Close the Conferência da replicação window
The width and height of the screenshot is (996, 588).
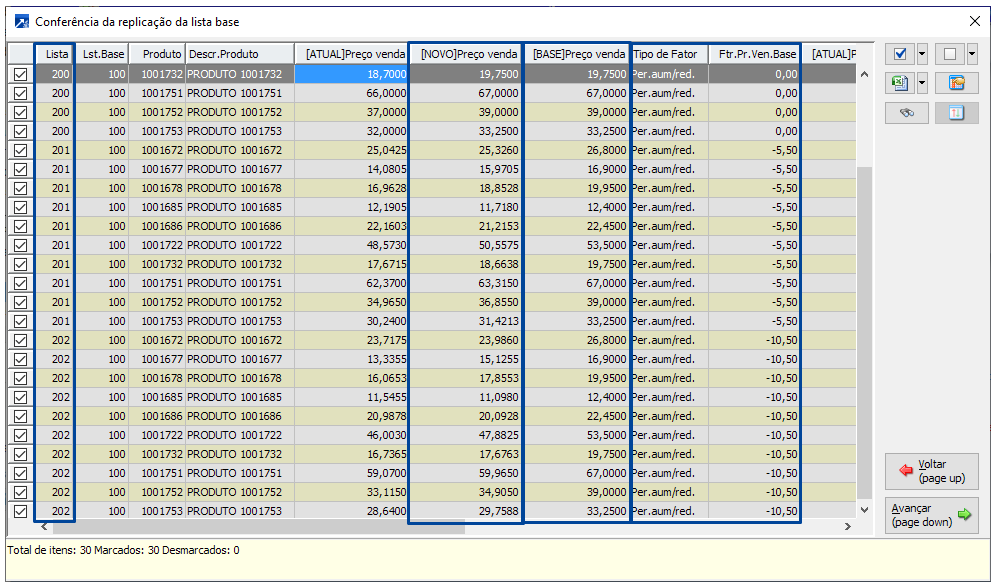[x=975, y=21]
